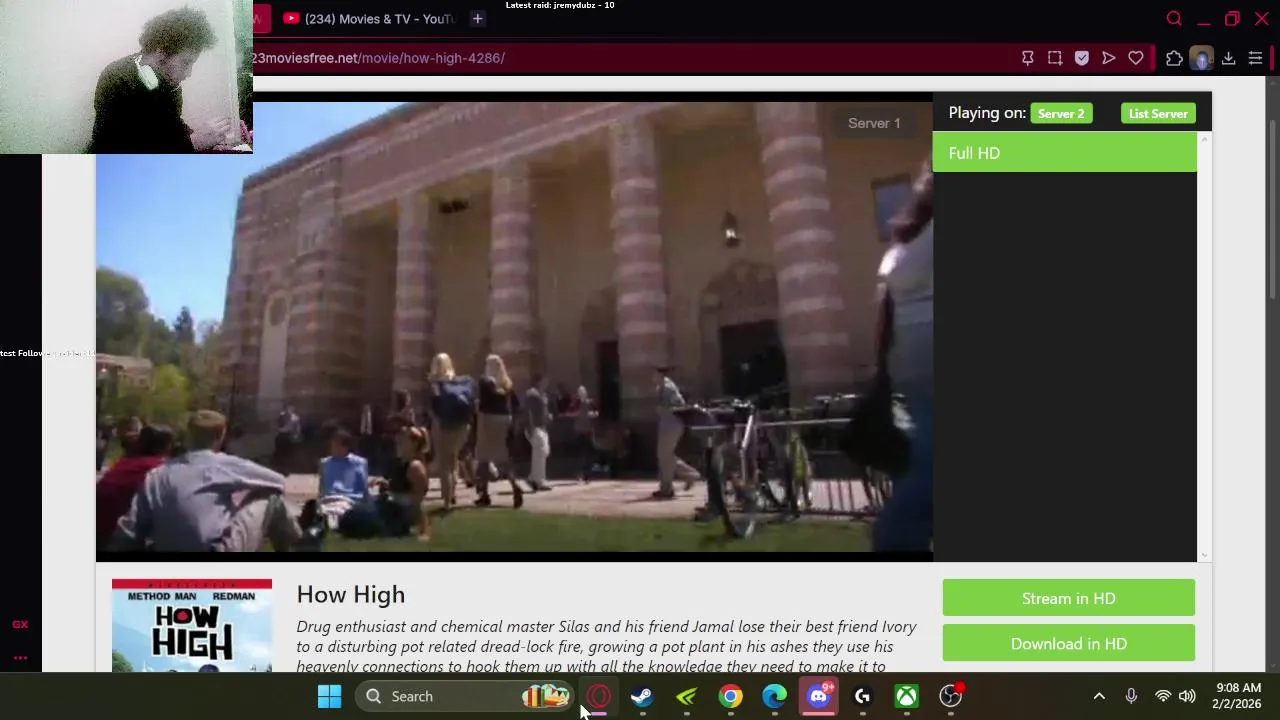This screenshot has height=720, width=1280.
Task: Open the Xbox app from the taskbar
Action: tap(906, 696)
